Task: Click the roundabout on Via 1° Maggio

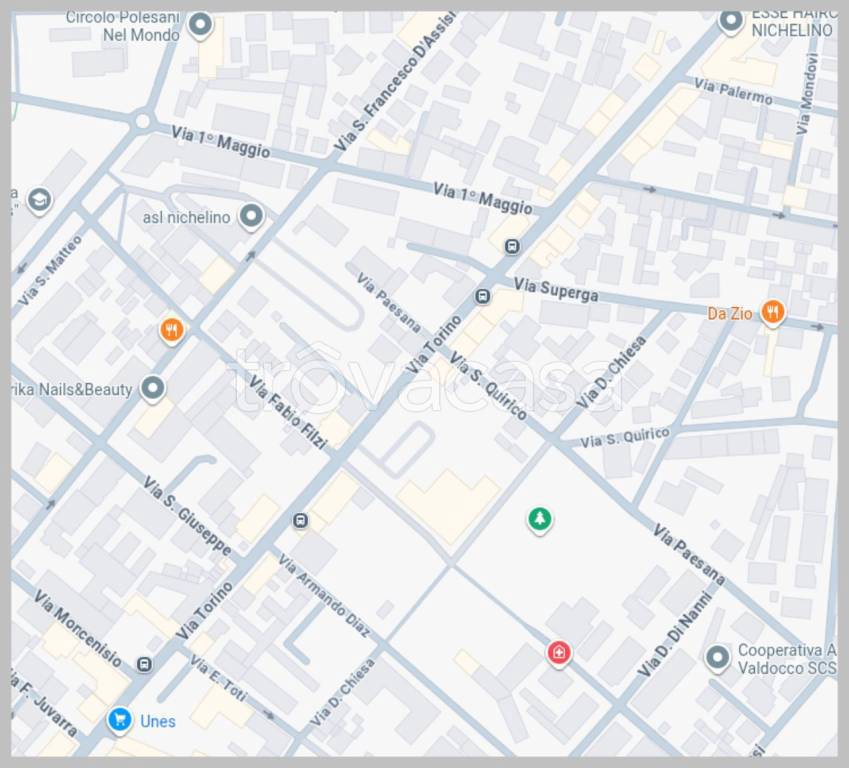Action: [x=142, y=122]
